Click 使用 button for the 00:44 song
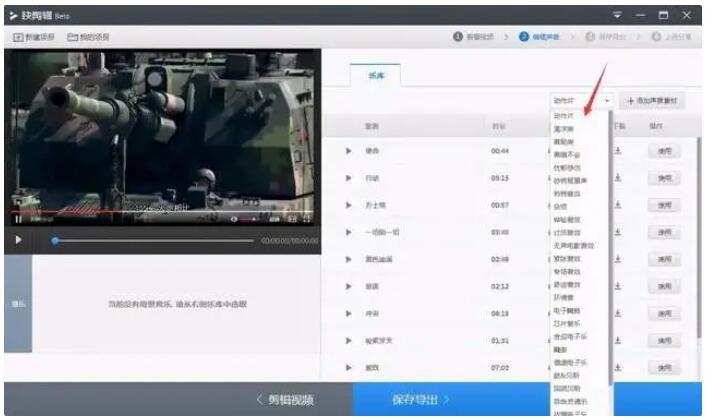This screenshot has height=420, width=706. (664, 151)
